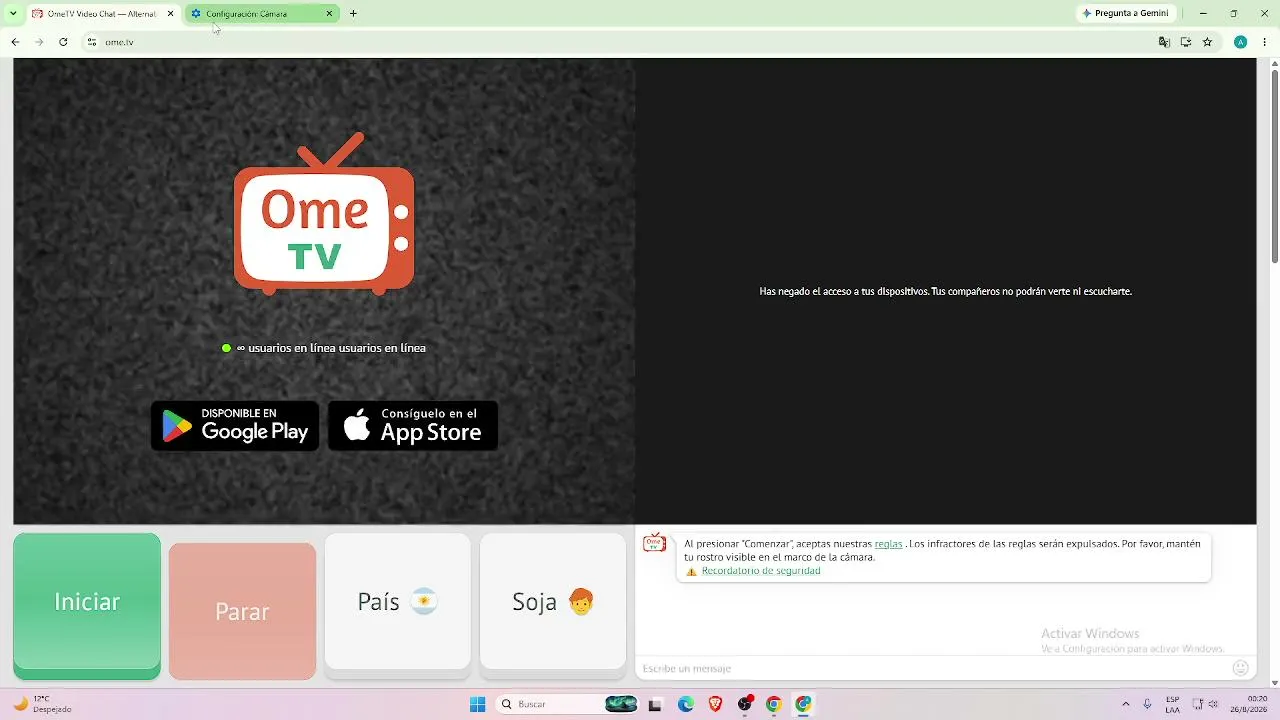Screen dimensions: 1280x720
Task: Open the microphone icon in the system tray
Action: point(1147,704)
